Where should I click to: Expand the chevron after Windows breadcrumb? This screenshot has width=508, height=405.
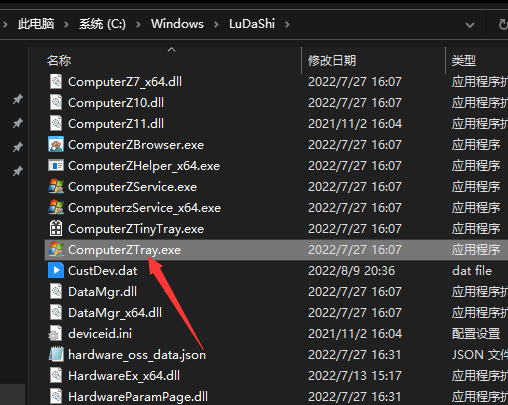216,24
